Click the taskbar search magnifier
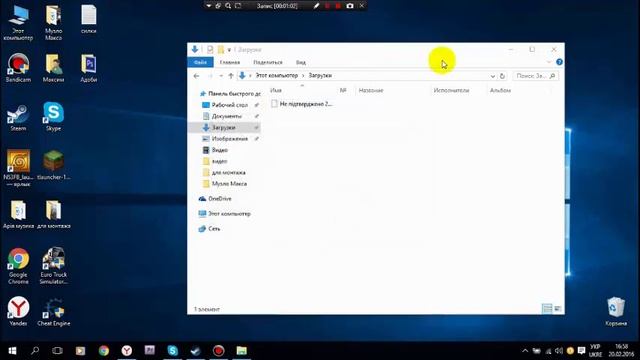The width and height of the screenshot is (640, 360). point(35,351)
